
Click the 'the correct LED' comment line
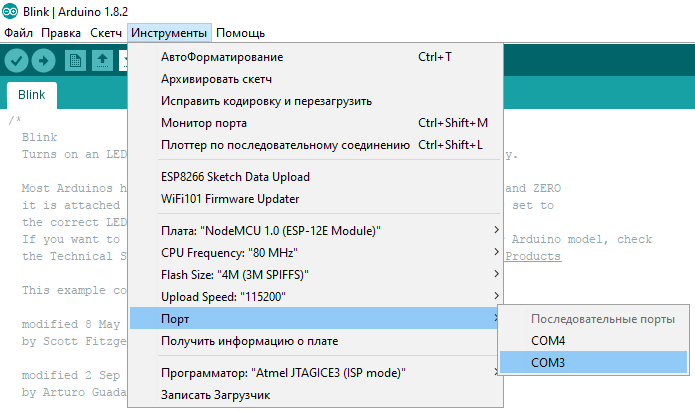tap(74, 223)
